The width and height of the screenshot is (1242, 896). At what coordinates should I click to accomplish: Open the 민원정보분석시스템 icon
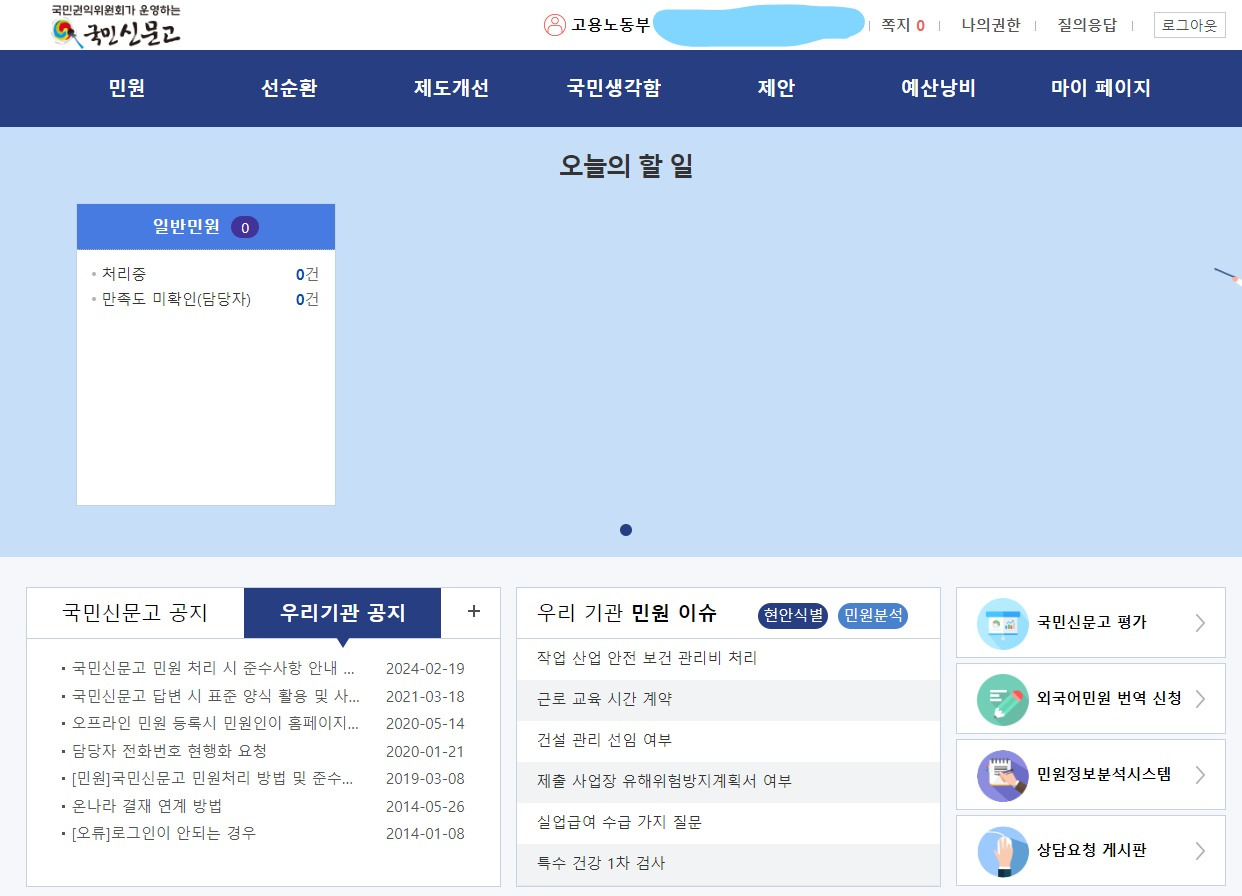[1001, 775]
